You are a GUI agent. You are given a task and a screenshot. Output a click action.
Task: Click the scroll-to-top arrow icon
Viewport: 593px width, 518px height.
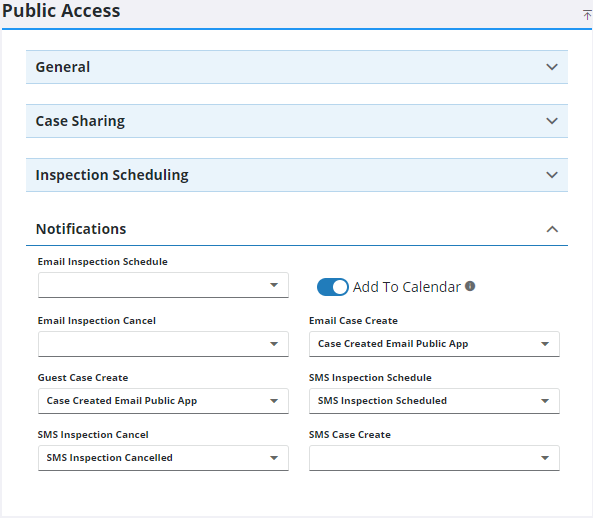click(587, 15)
